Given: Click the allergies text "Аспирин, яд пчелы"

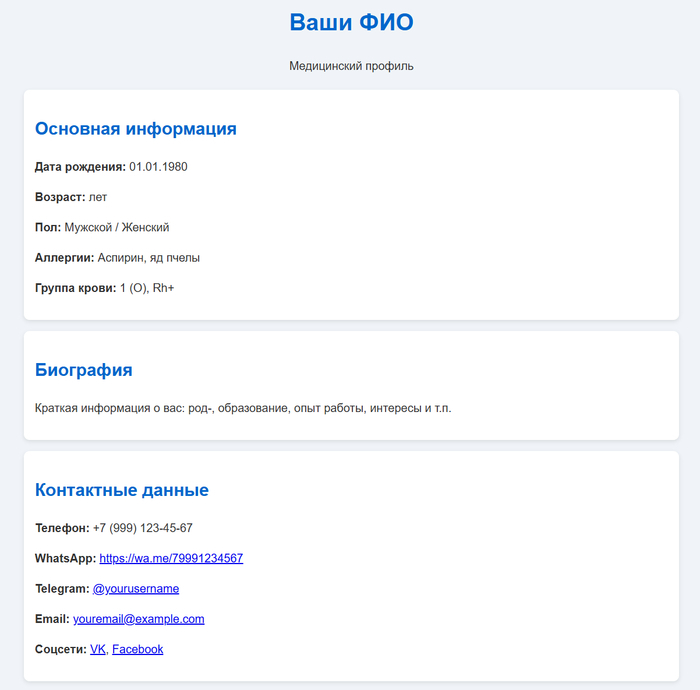Looking at the screenshot, I should [149, 258].
